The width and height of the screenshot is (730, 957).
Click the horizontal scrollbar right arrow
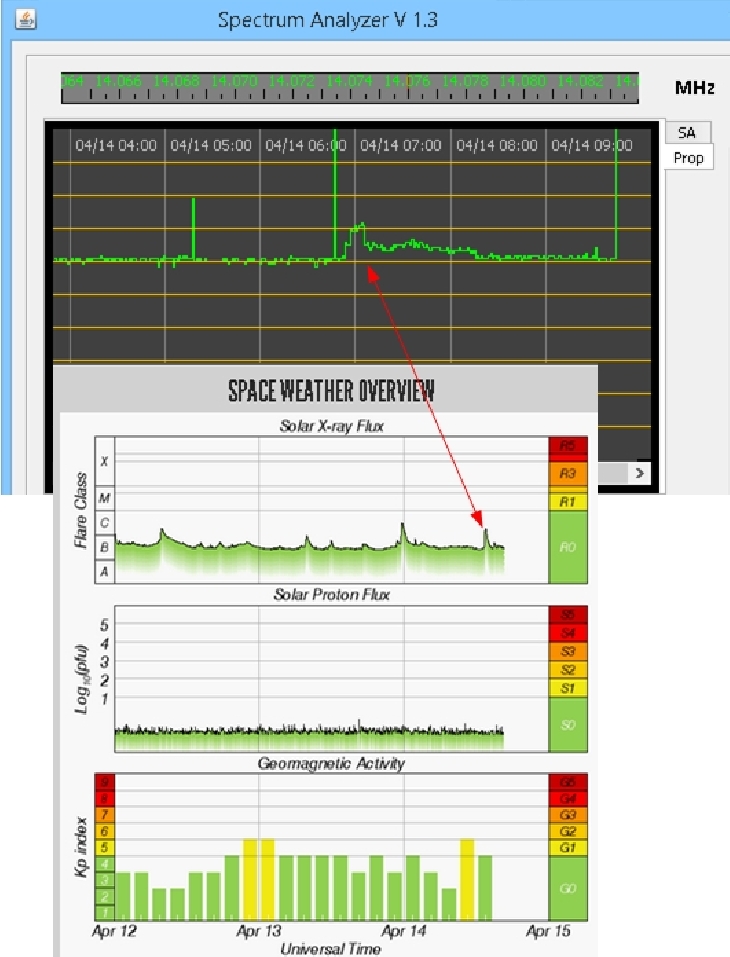[639, 471]
